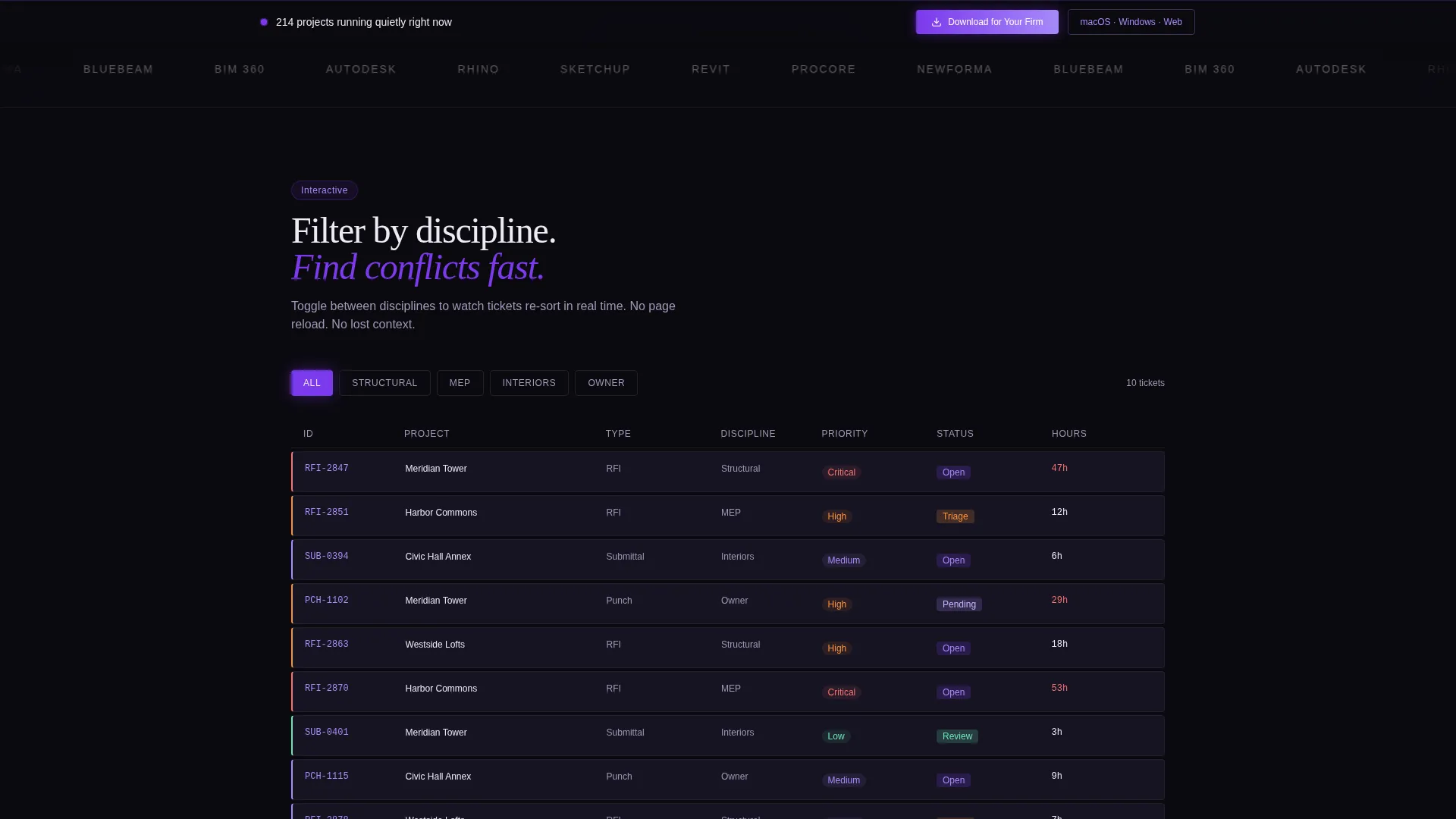
Task: Click the download icon in the Download button
Action: coord(937,22)
